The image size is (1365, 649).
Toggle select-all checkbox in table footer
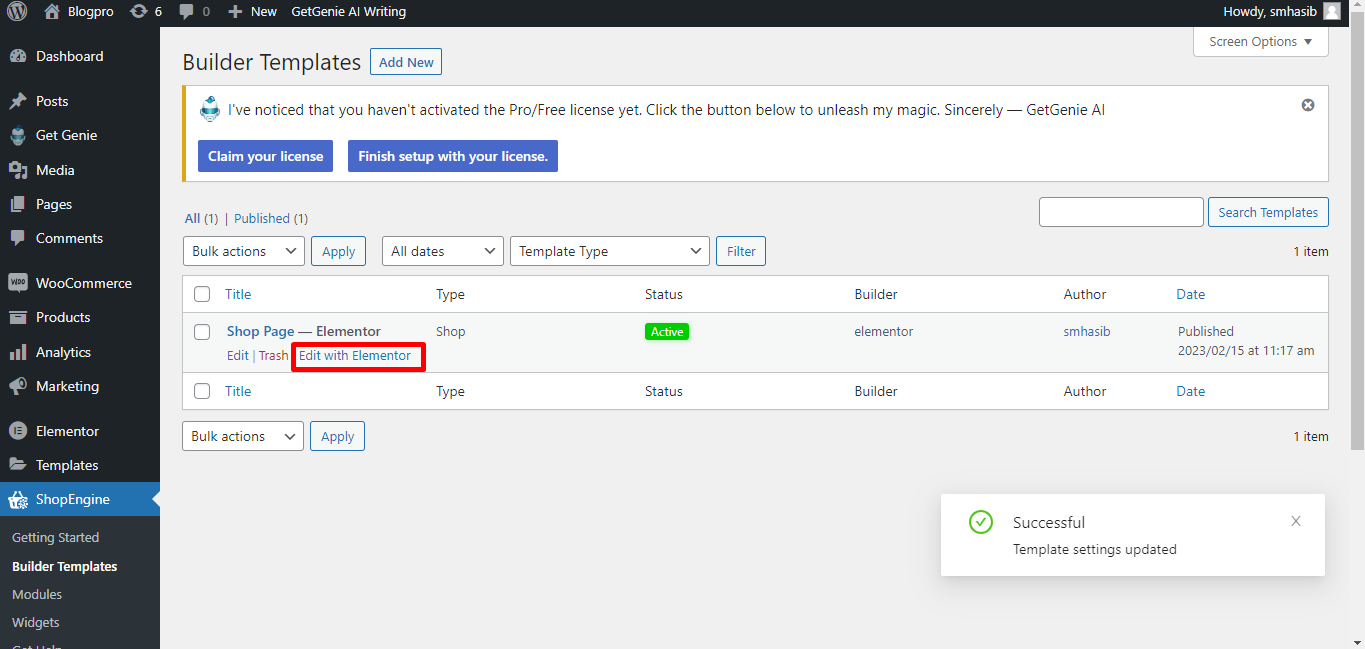[202, 391]
